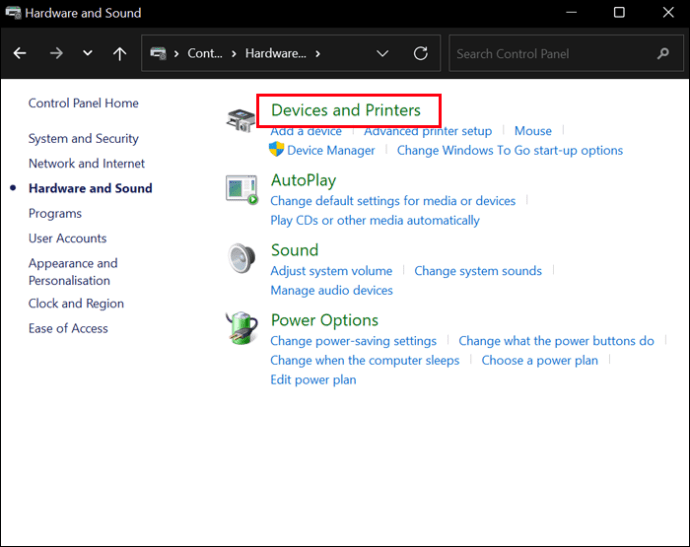Open System and Security category

point(84,139)
